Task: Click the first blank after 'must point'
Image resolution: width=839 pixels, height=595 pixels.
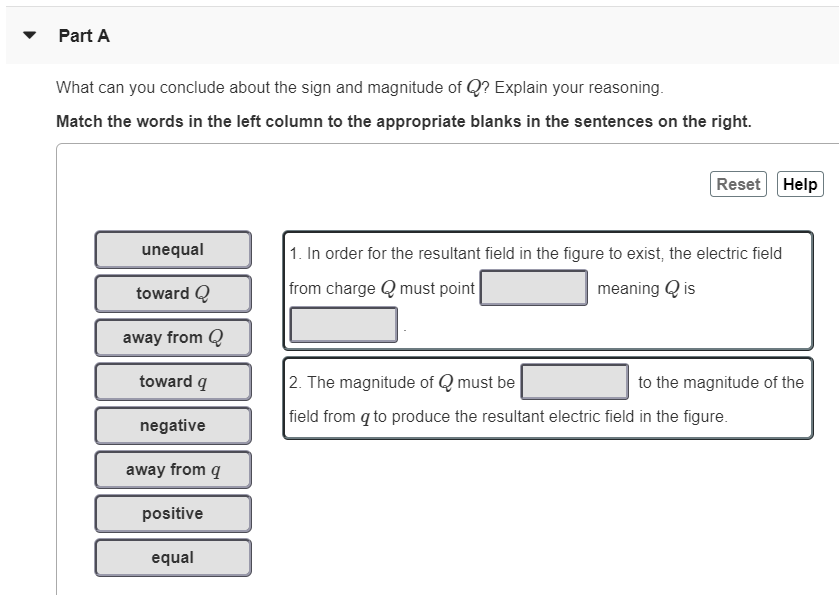Action: 534,287
